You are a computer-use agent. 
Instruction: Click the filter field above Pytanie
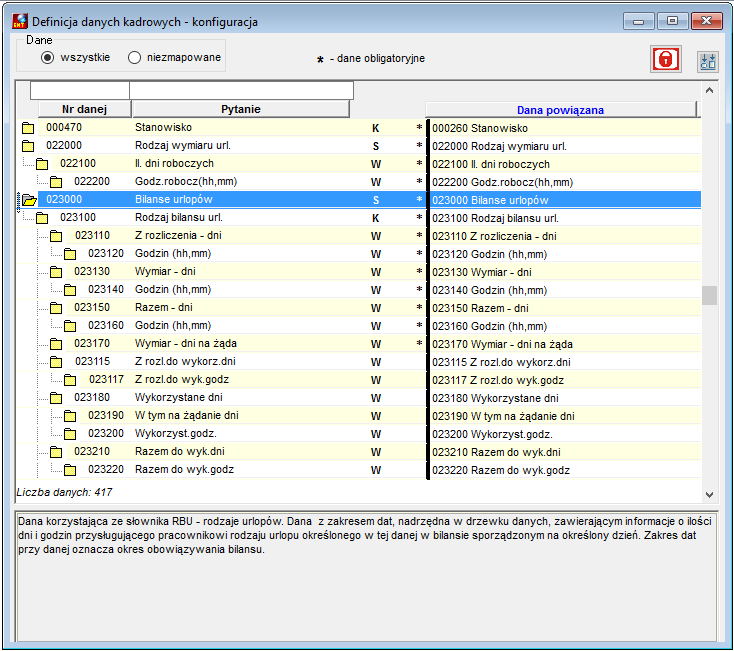tap(241, 90)
